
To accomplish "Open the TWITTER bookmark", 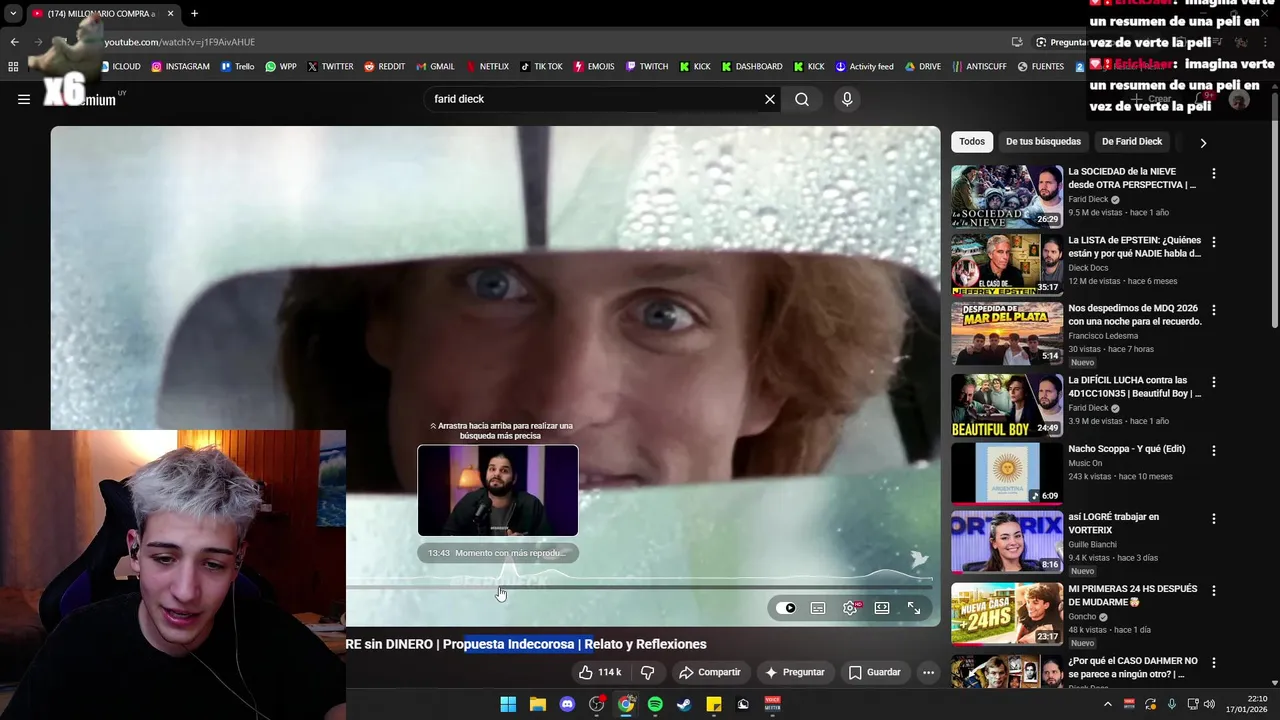I will (x=330, y=67).
